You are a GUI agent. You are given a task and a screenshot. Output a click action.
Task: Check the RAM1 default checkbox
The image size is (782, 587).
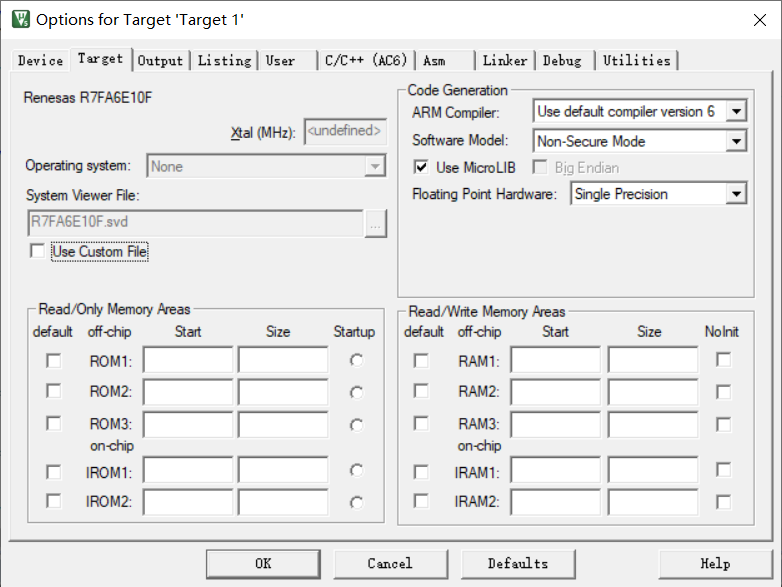coord(421,361)
